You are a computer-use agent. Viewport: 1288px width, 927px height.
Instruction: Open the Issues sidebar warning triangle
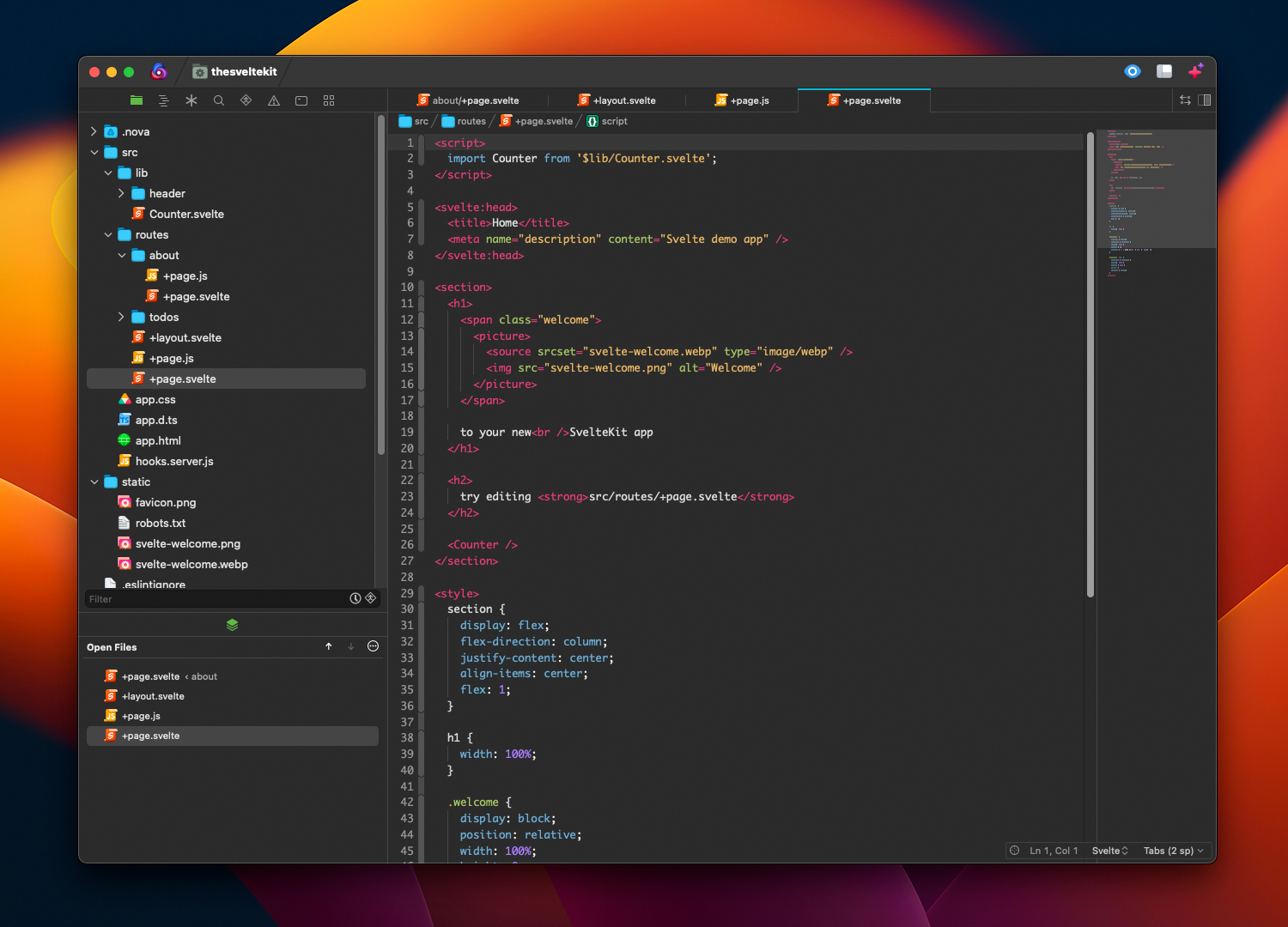(274, 100)
